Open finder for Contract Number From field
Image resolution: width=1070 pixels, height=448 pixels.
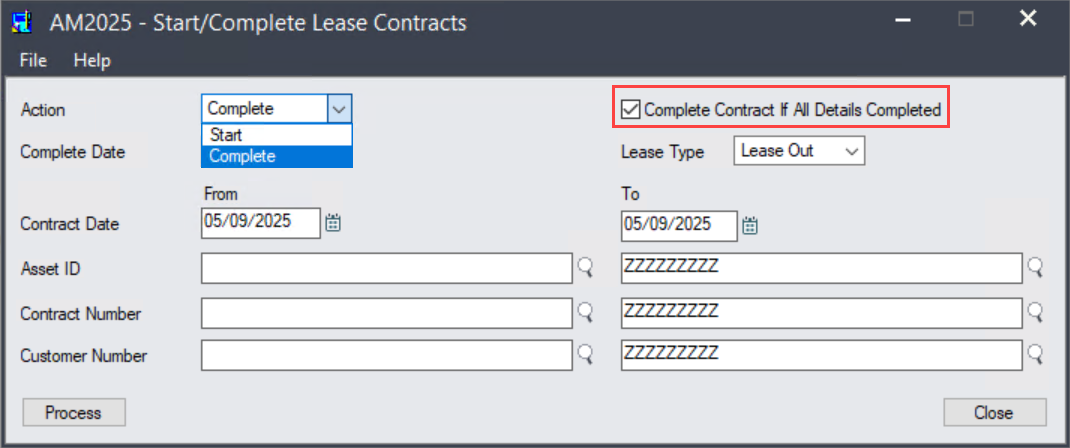[x=585, y=312]
